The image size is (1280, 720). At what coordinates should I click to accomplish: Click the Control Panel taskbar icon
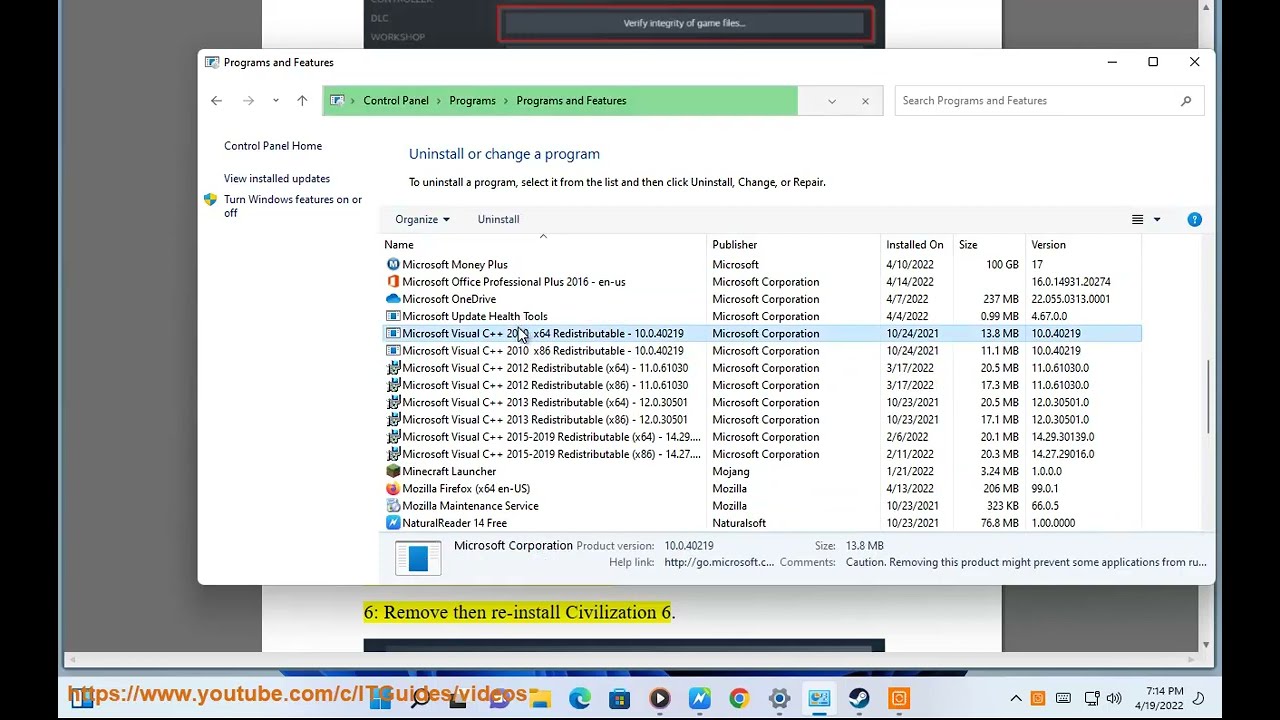click(819, 698)
